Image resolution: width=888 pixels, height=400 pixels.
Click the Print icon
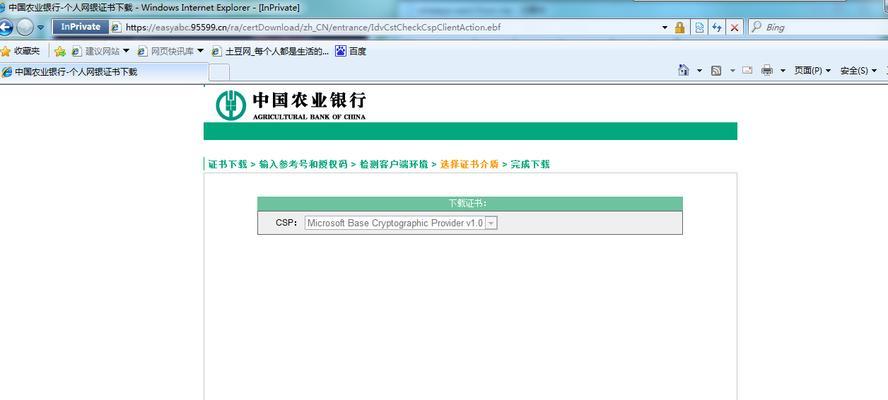click(x=767, y=70)
